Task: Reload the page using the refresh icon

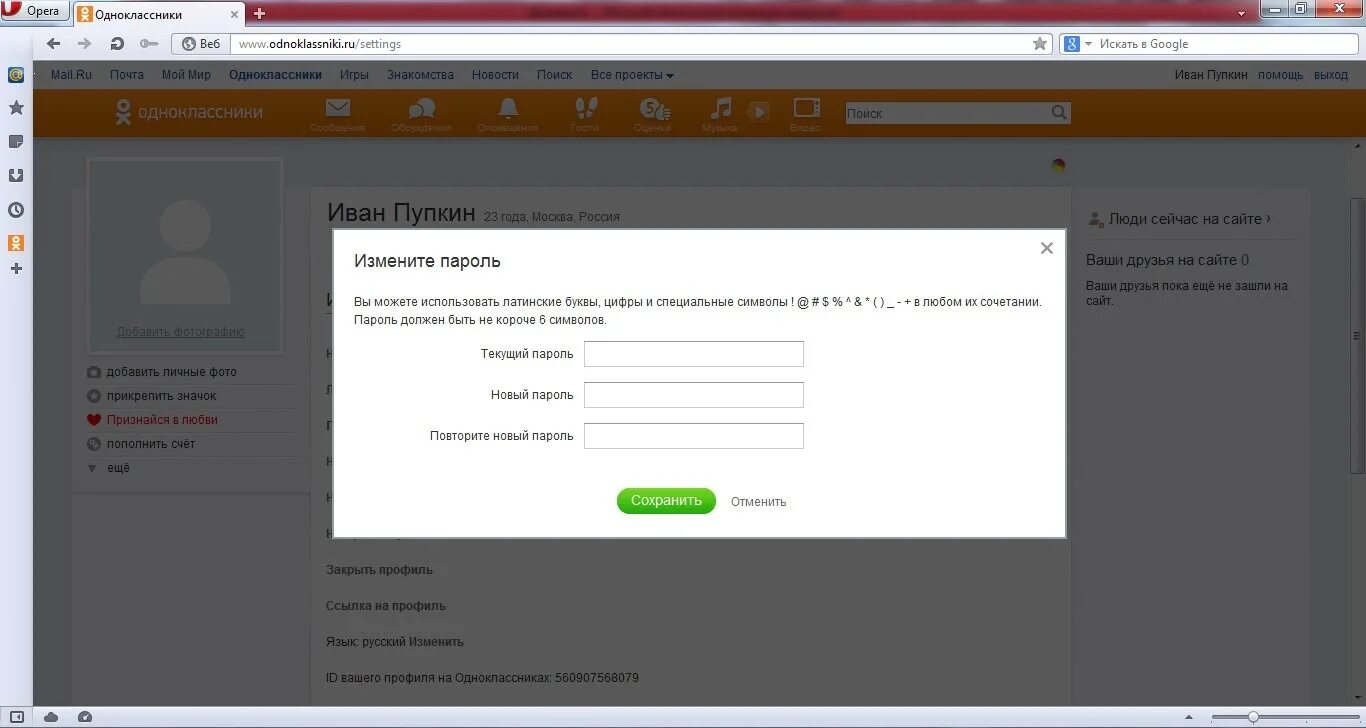Action: pyautogui.click(x=117, y=44)
